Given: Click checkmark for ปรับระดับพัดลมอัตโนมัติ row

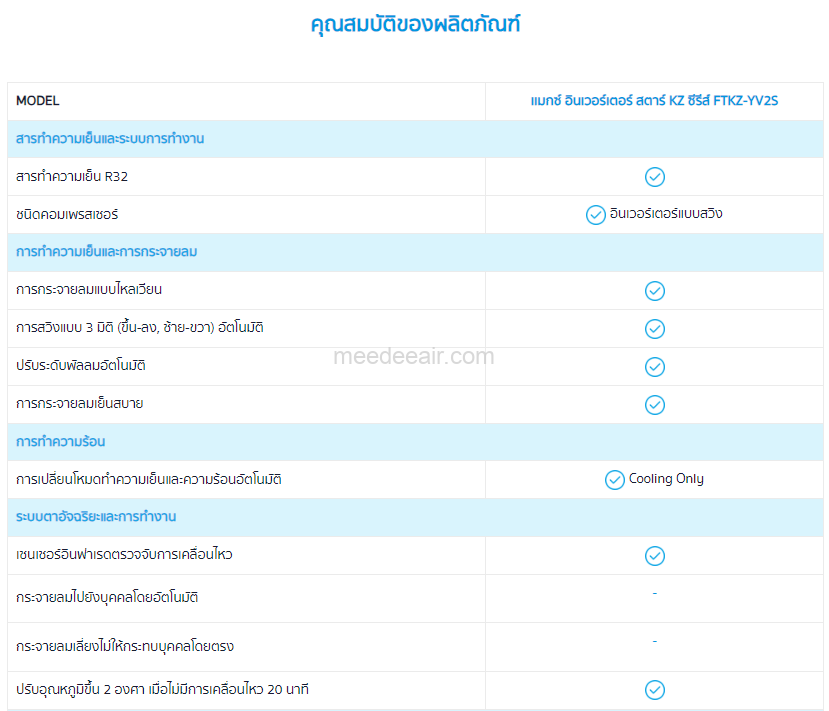Looking at the screenshot, I should [654, 367].
